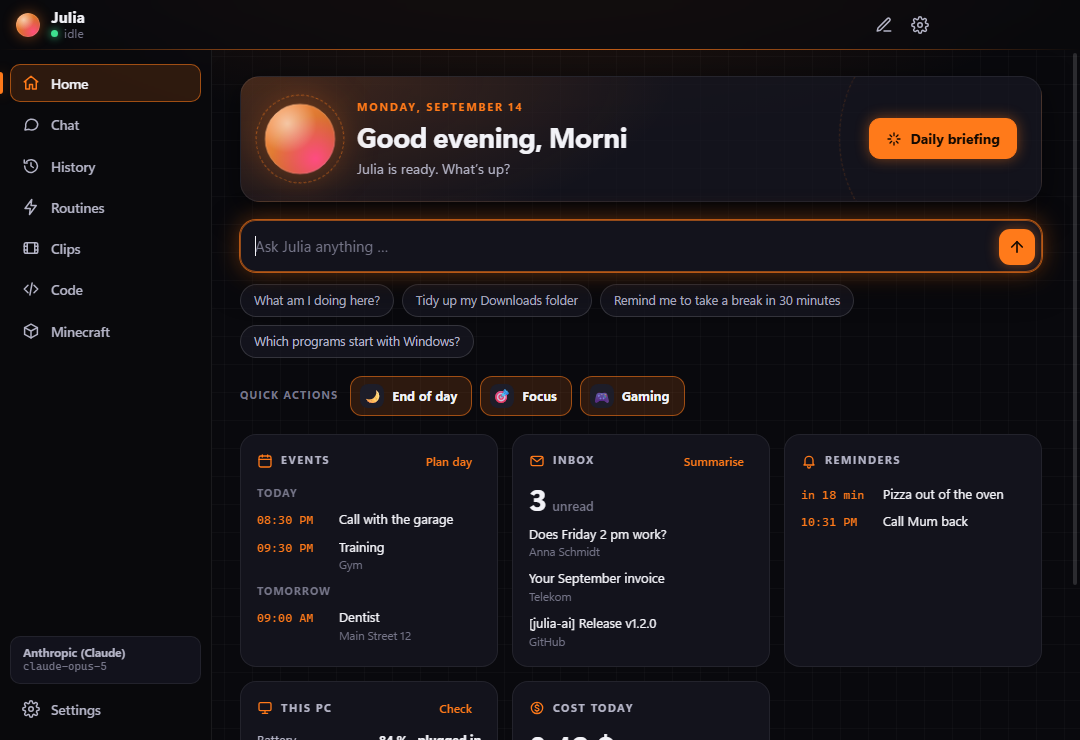Click the History clock icon in sidebar
1080x740 pixels.
click(31, 166)
